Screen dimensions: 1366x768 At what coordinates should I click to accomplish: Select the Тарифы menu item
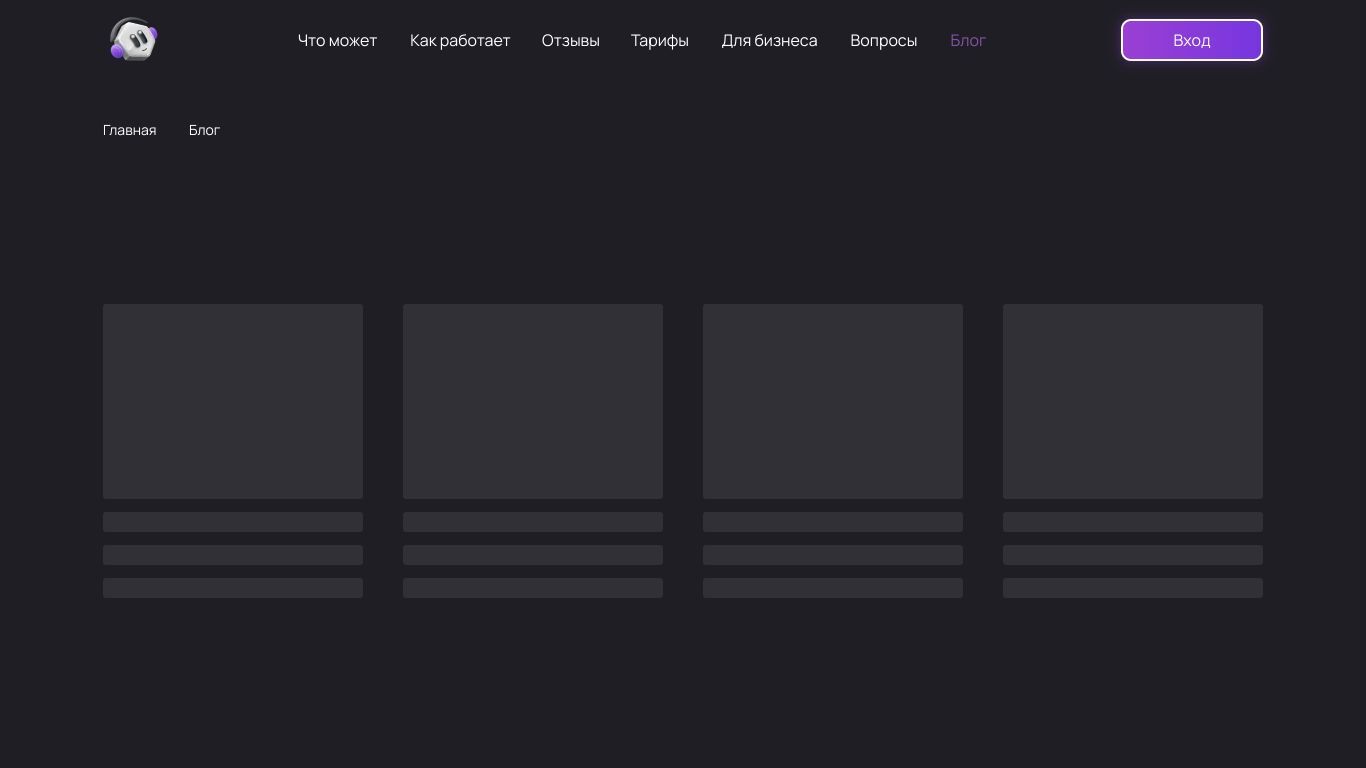659,41
